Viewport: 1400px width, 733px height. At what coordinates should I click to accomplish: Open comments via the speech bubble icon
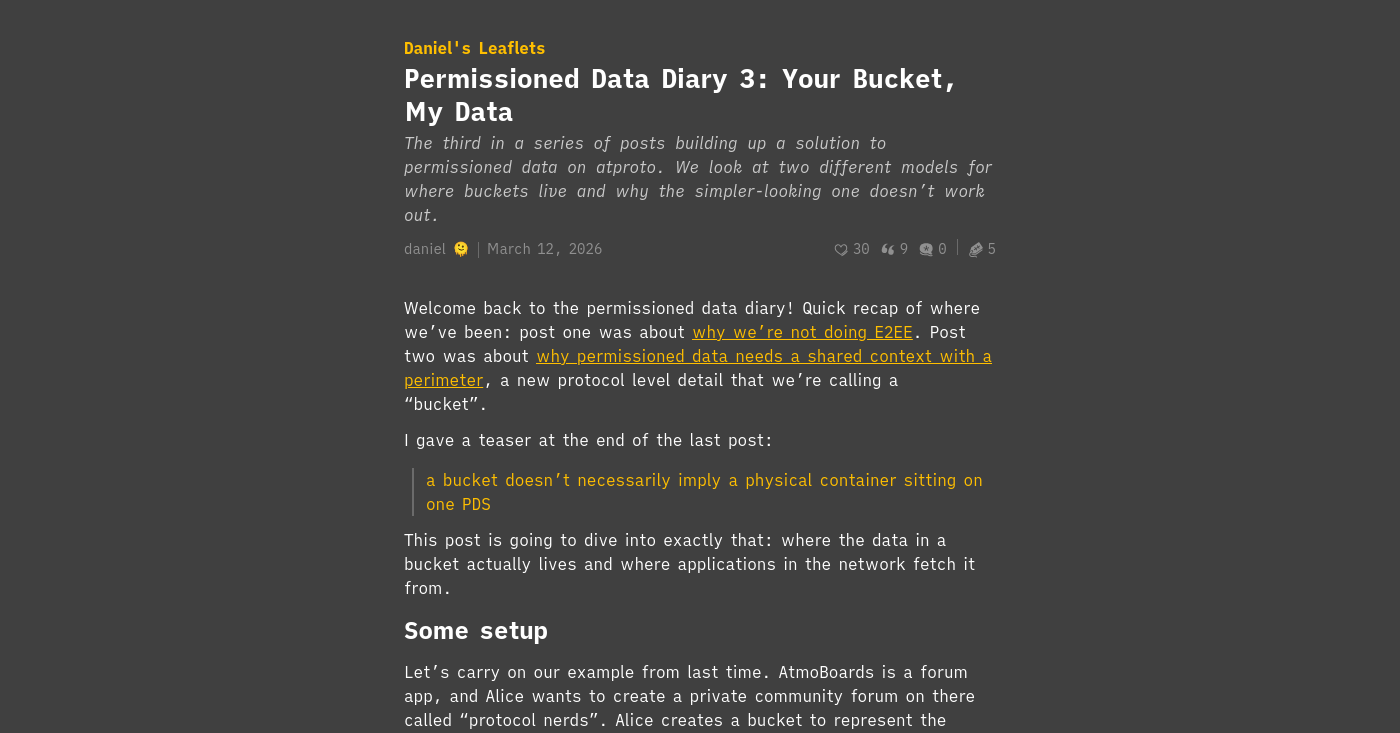(926, 250)
